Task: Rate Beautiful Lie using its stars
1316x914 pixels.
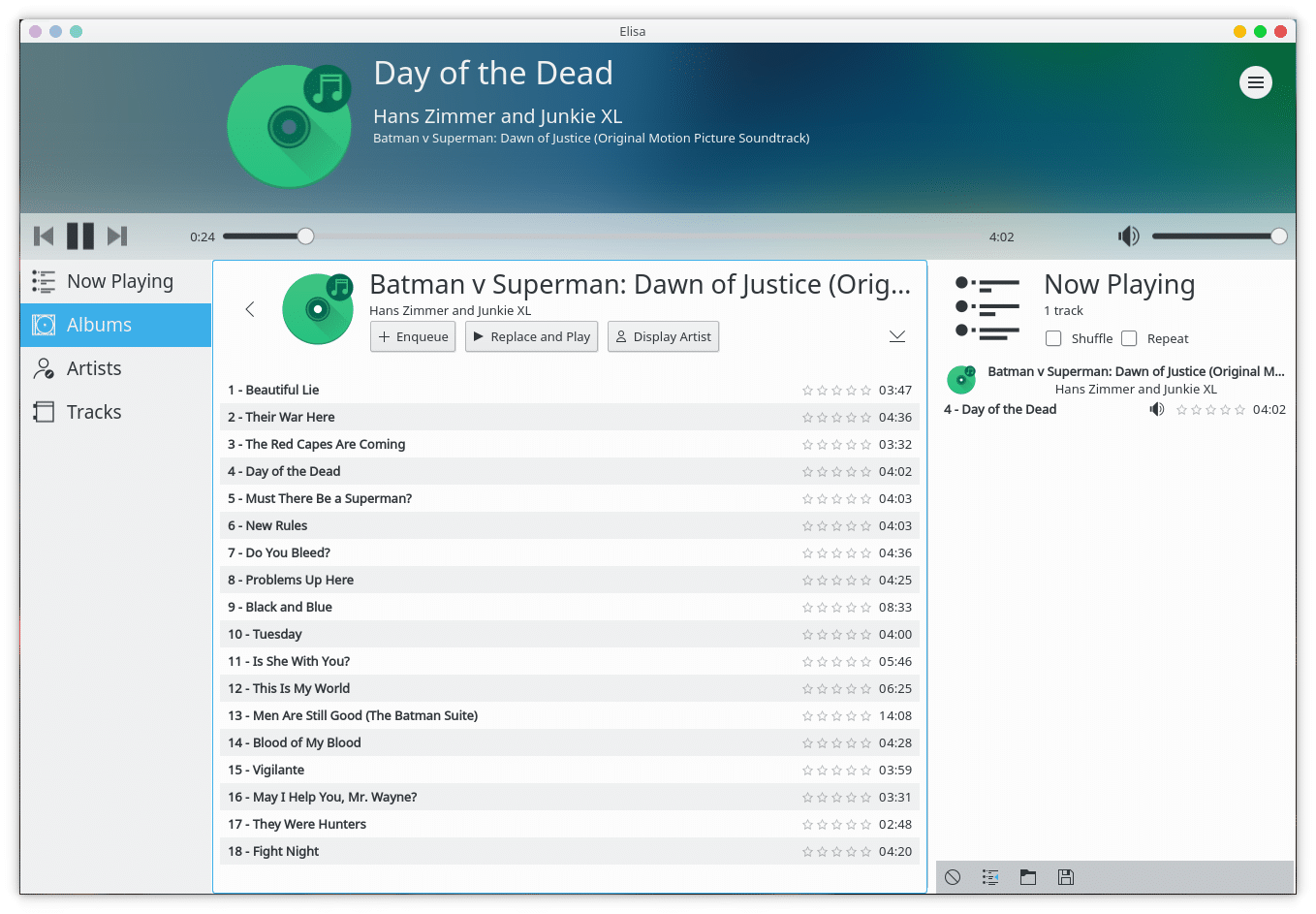Action: click(x=836, y=390)
